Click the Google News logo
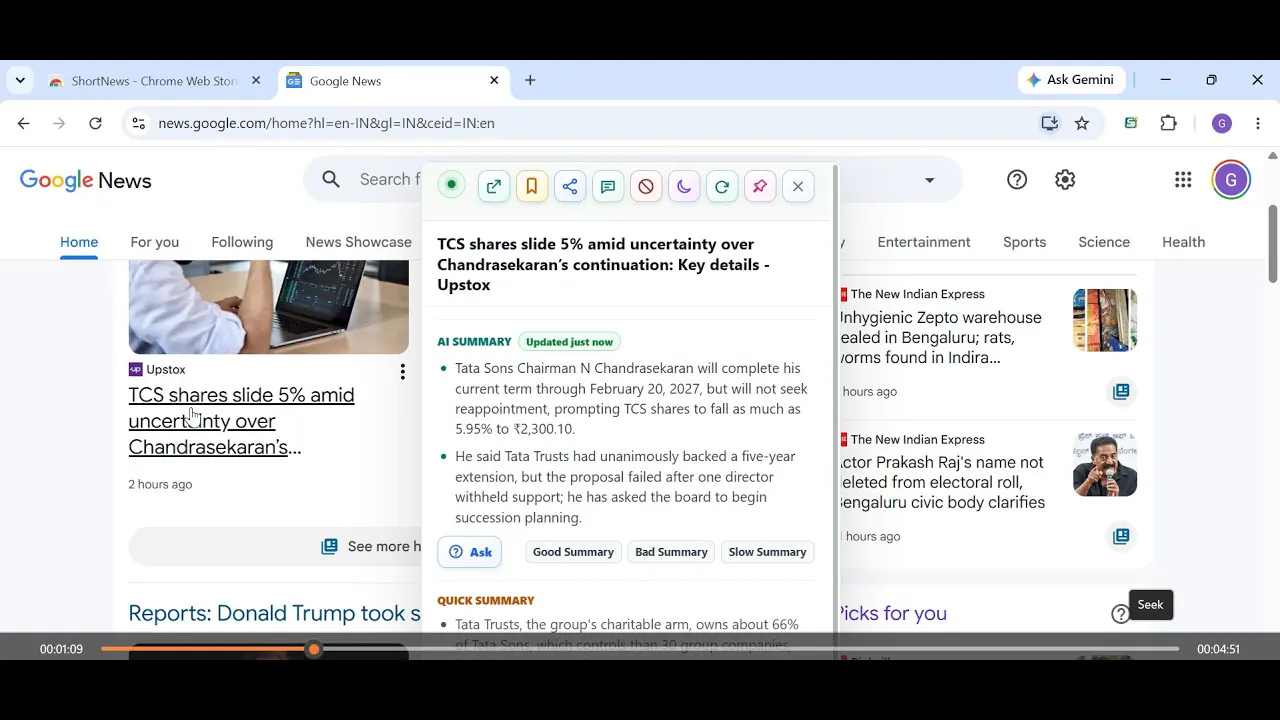 [86, 180]
